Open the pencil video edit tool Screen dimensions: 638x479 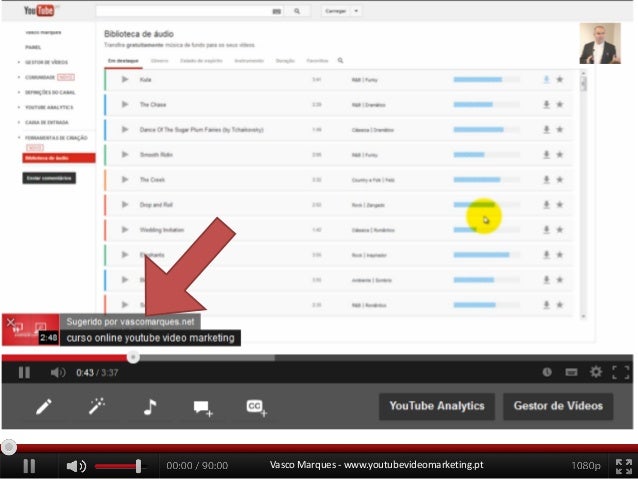click(44, 406)
